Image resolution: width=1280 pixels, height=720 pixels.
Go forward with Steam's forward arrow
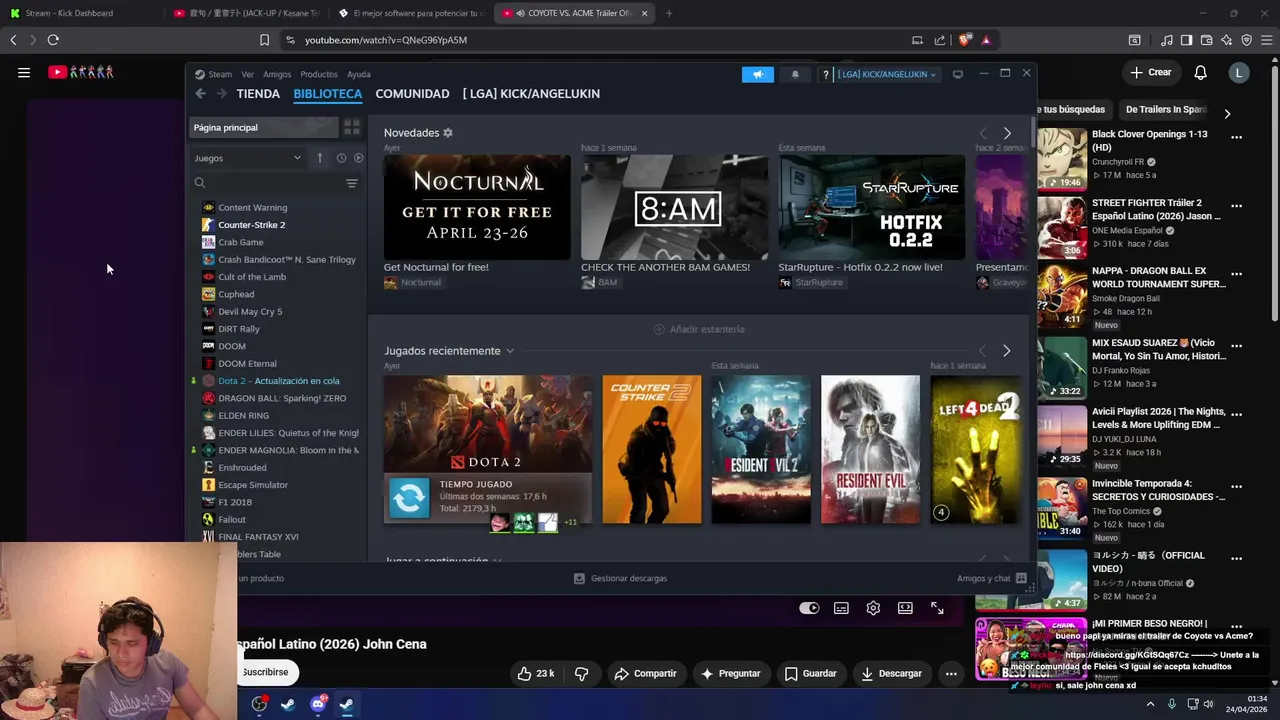[221, 93]
